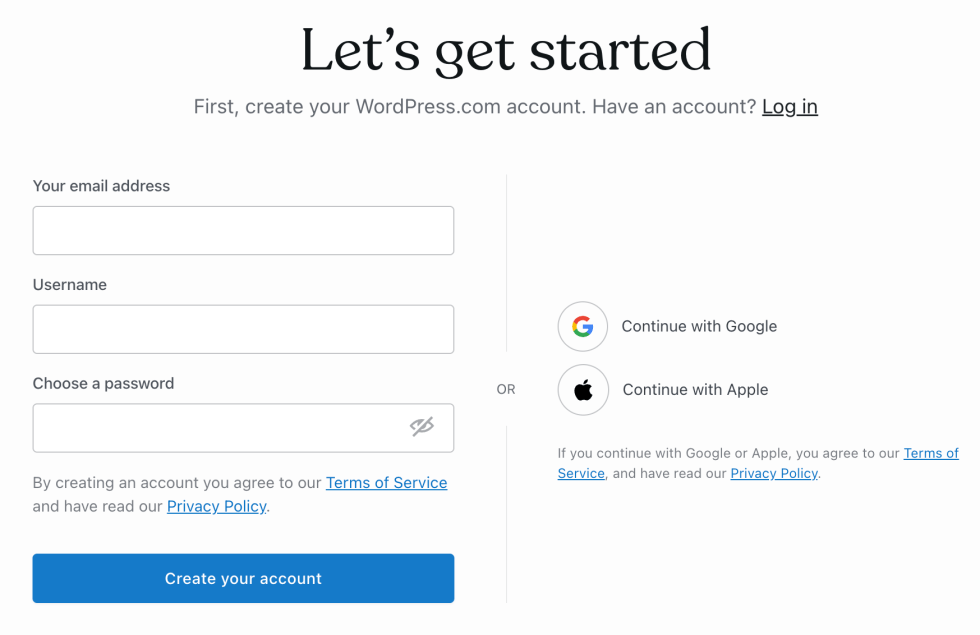Click the Create your account button
The width and height of the screenshot is (980, 635).
243,578
